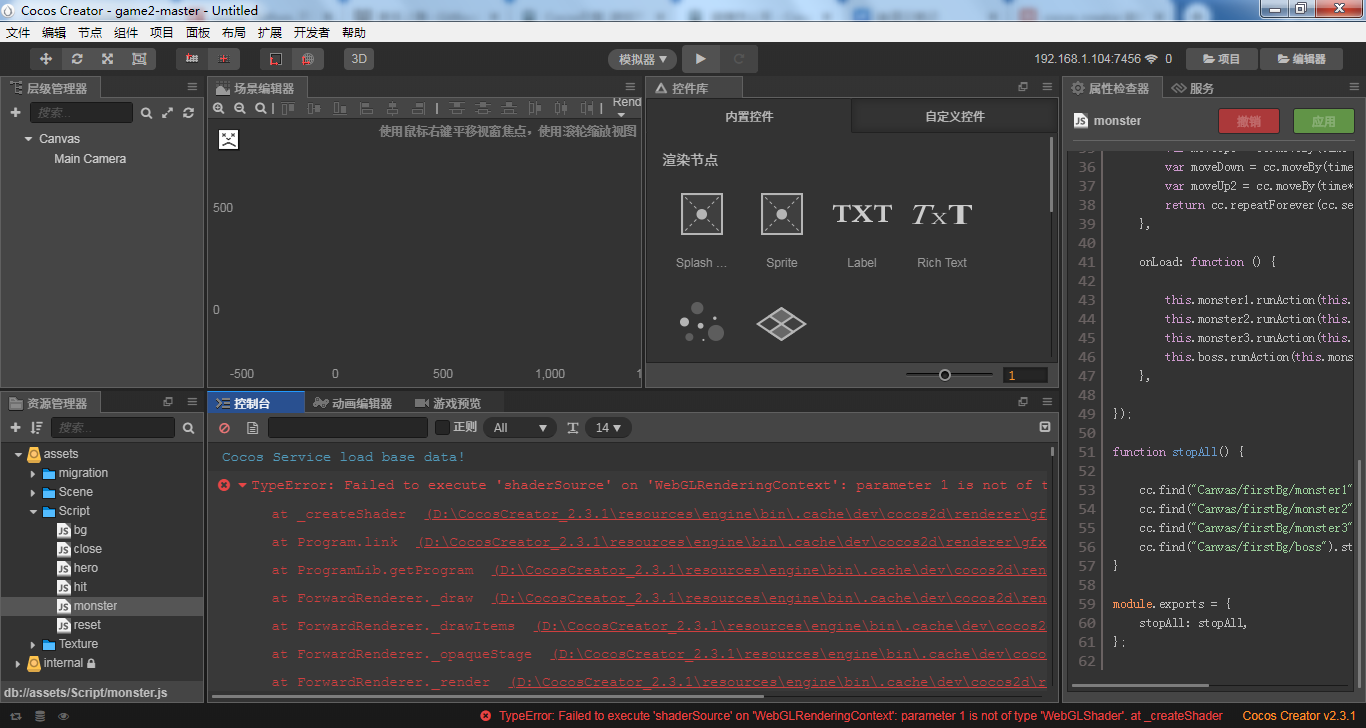Add a new node in hierarchy panel
Image resolution: width=1366 pixels, height=728 pixels.
click(15, 113)
